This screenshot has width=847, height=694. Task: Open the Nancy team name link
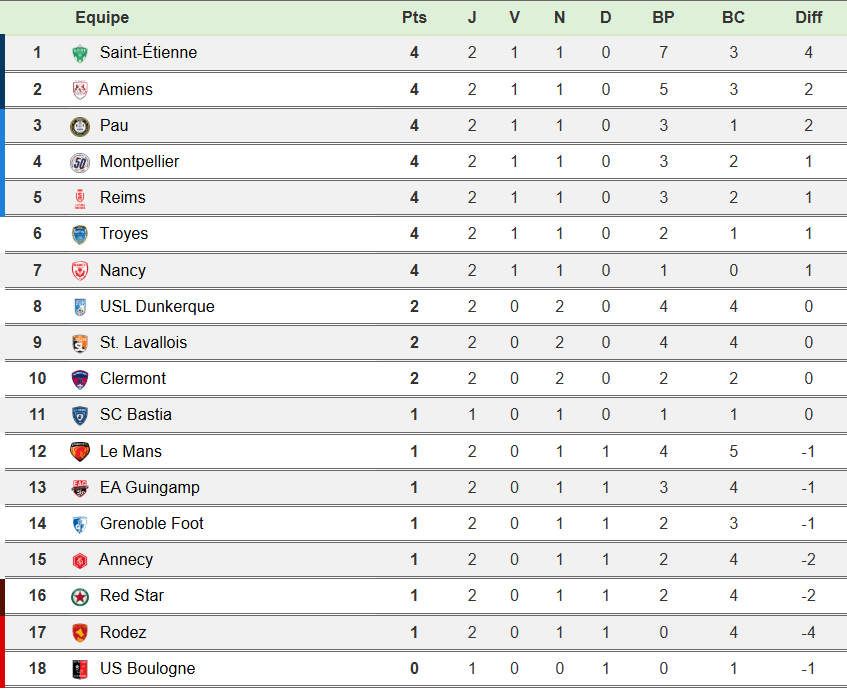[x=123, y=270]
